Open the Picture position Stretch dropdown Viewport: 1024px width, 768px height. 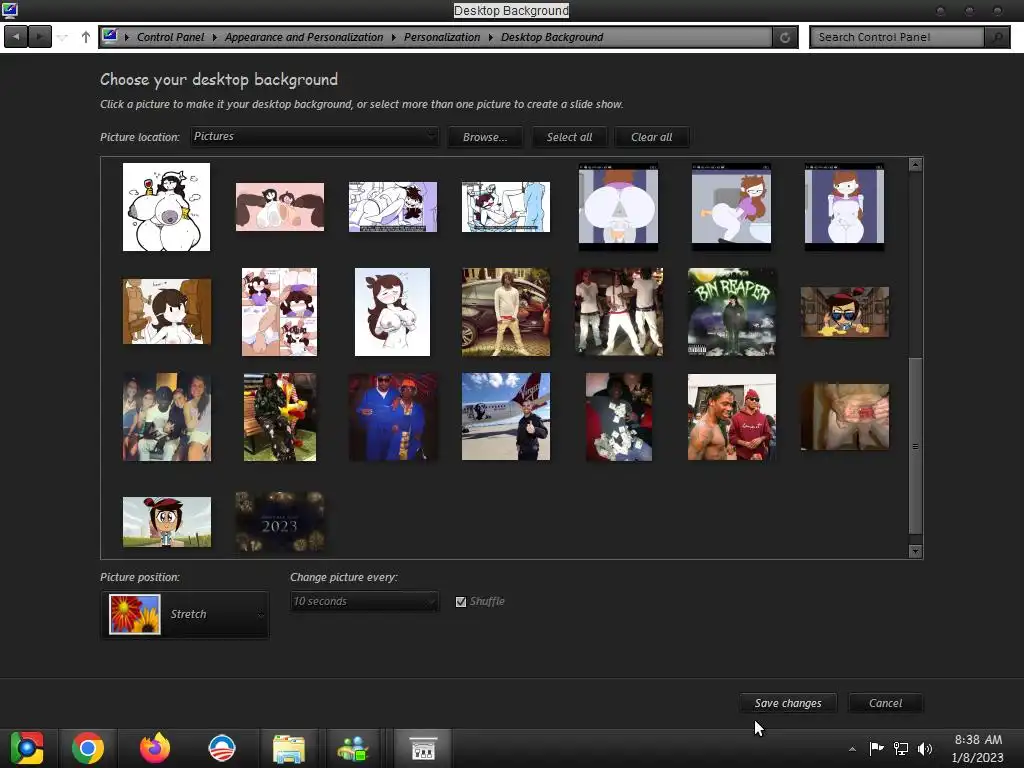185,614
